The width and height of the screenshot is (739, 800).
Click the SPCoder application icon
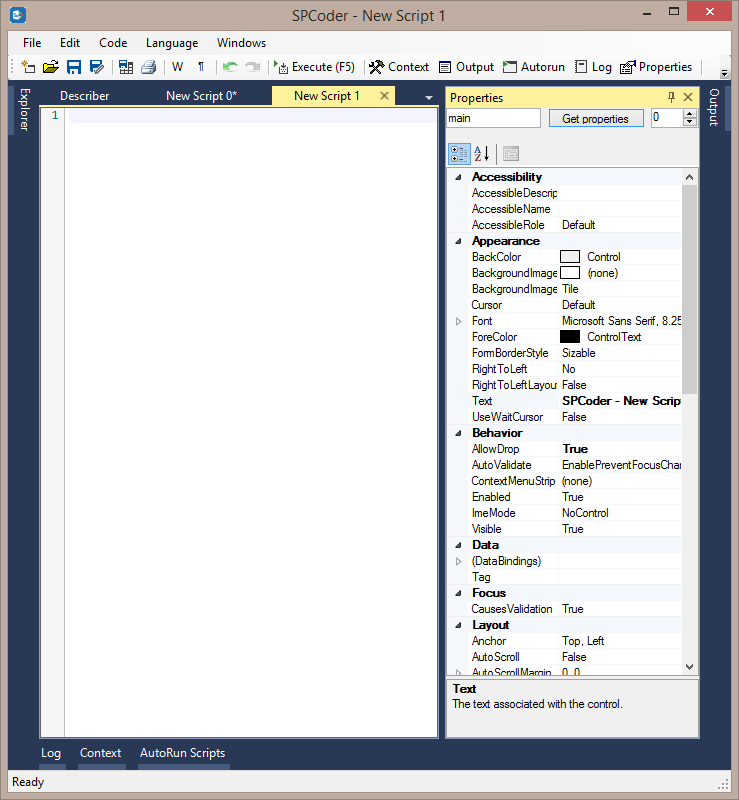18,15
